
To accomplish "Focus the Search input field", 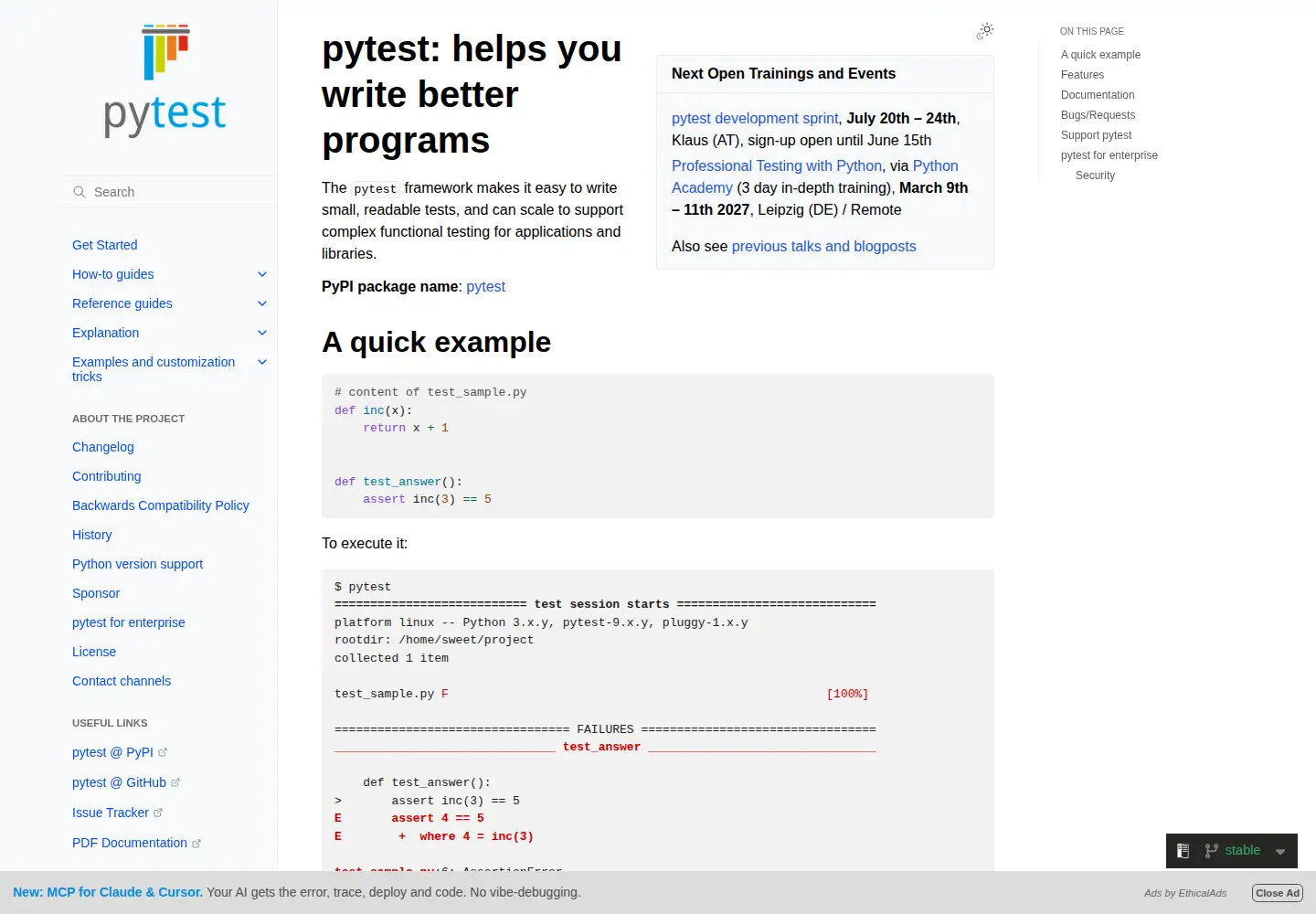I will 168,192.
